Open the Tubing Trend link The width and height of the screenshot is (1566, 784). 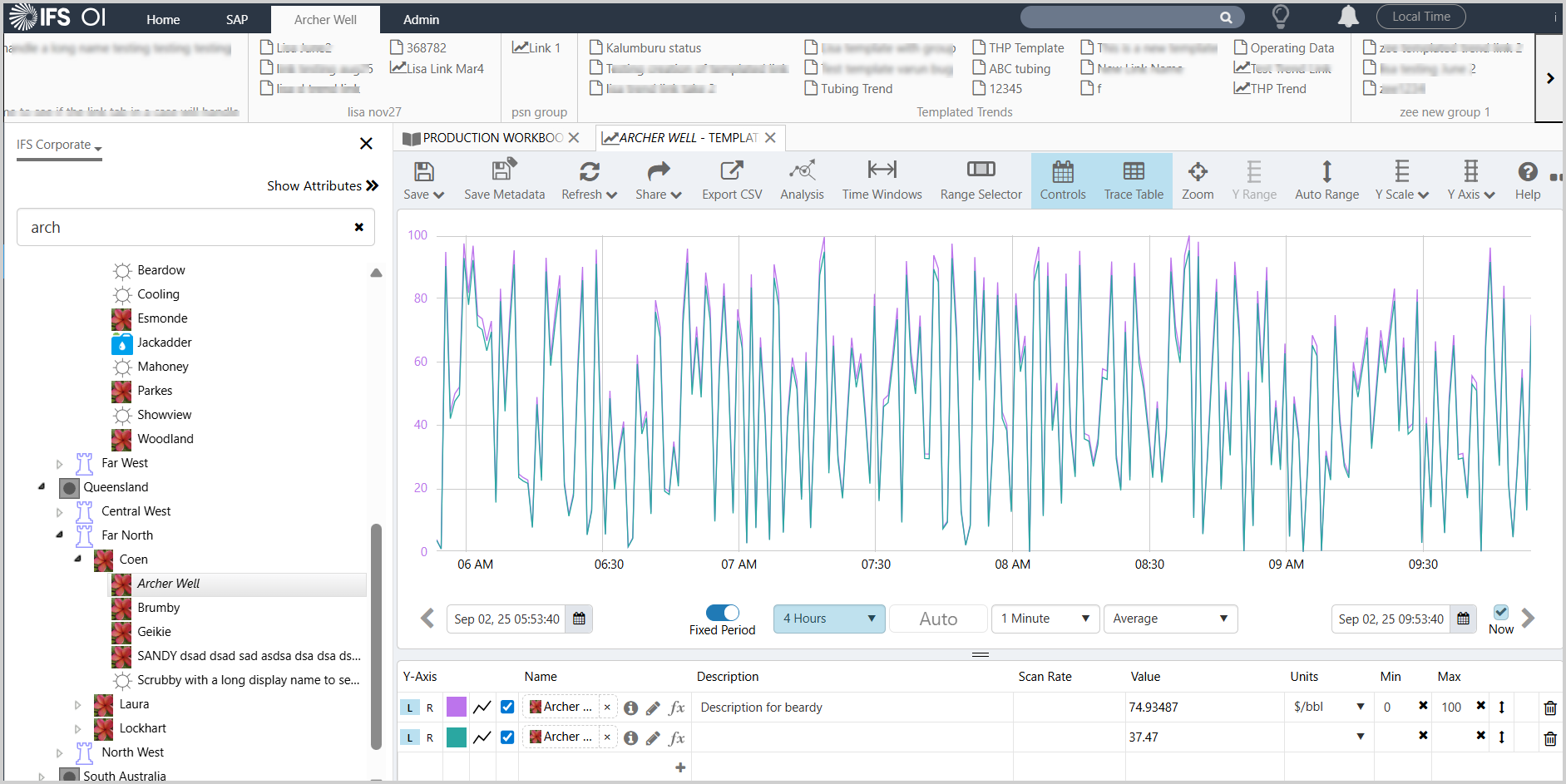(856, 89)
